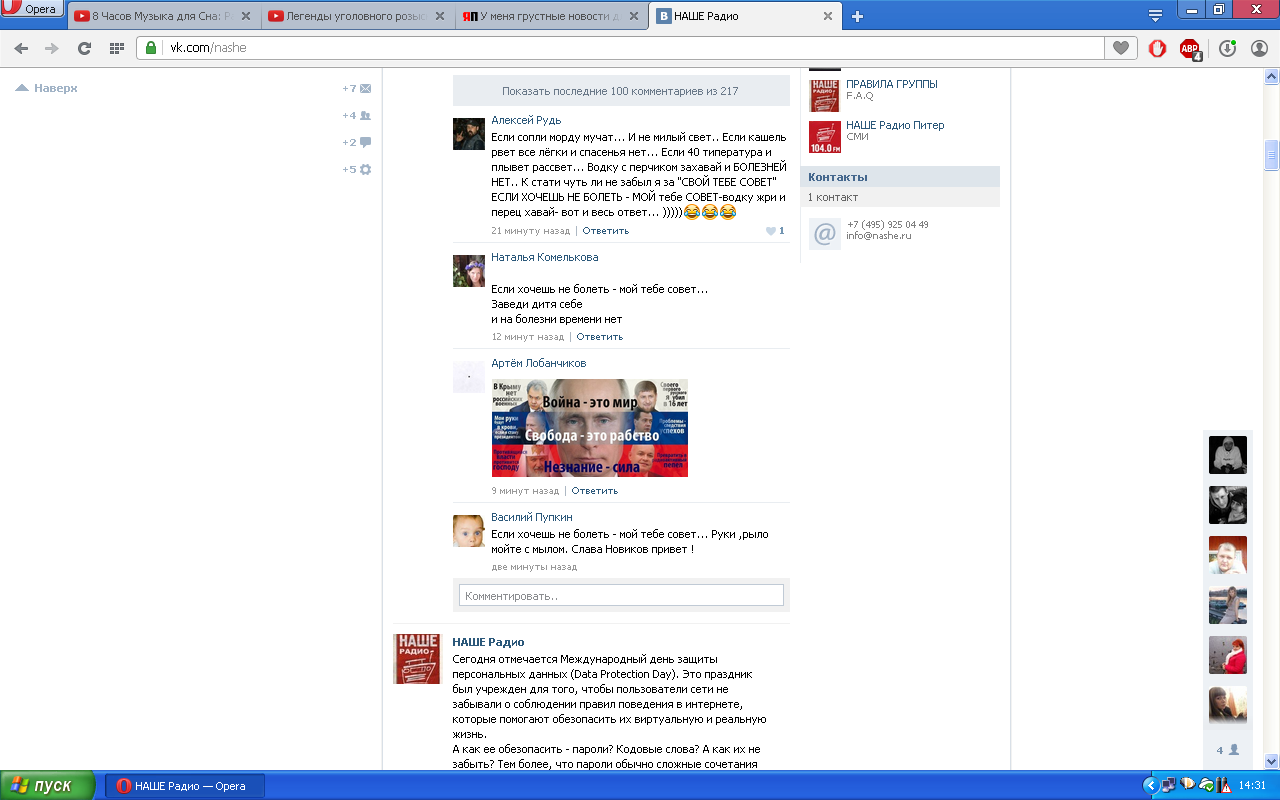
Task: Go back with the browser back arrow
Action: click(x=21, y=48)
